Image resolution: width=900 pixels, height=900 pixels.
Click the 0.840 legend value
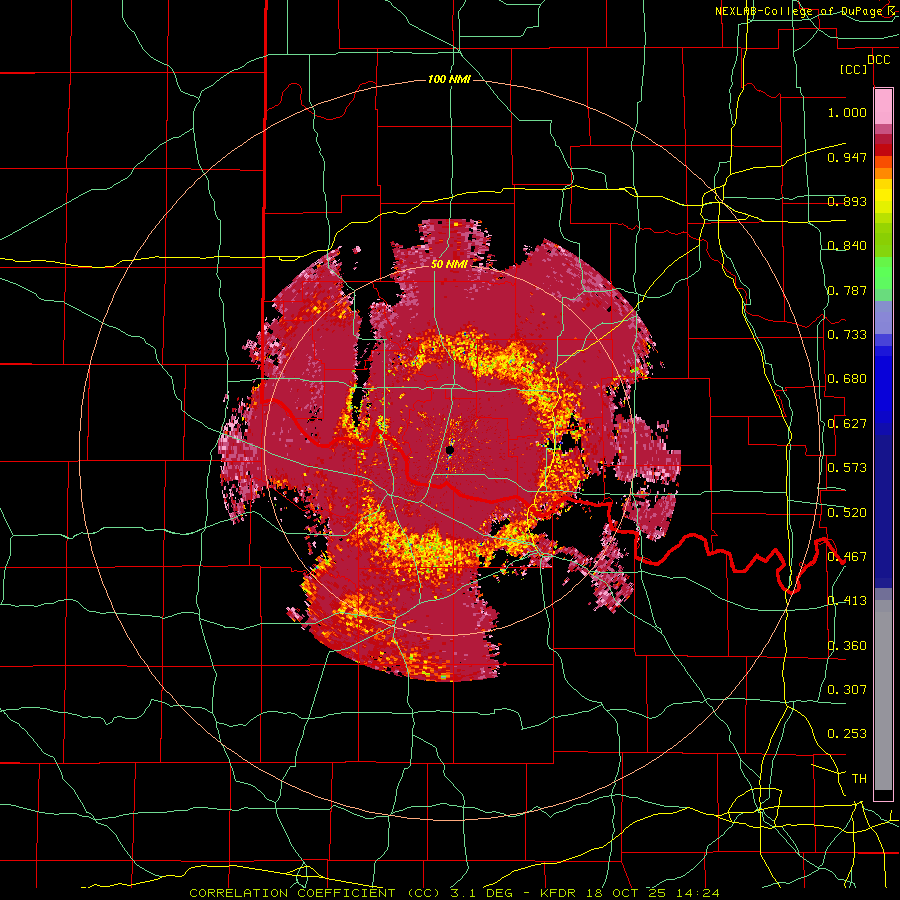847,246
